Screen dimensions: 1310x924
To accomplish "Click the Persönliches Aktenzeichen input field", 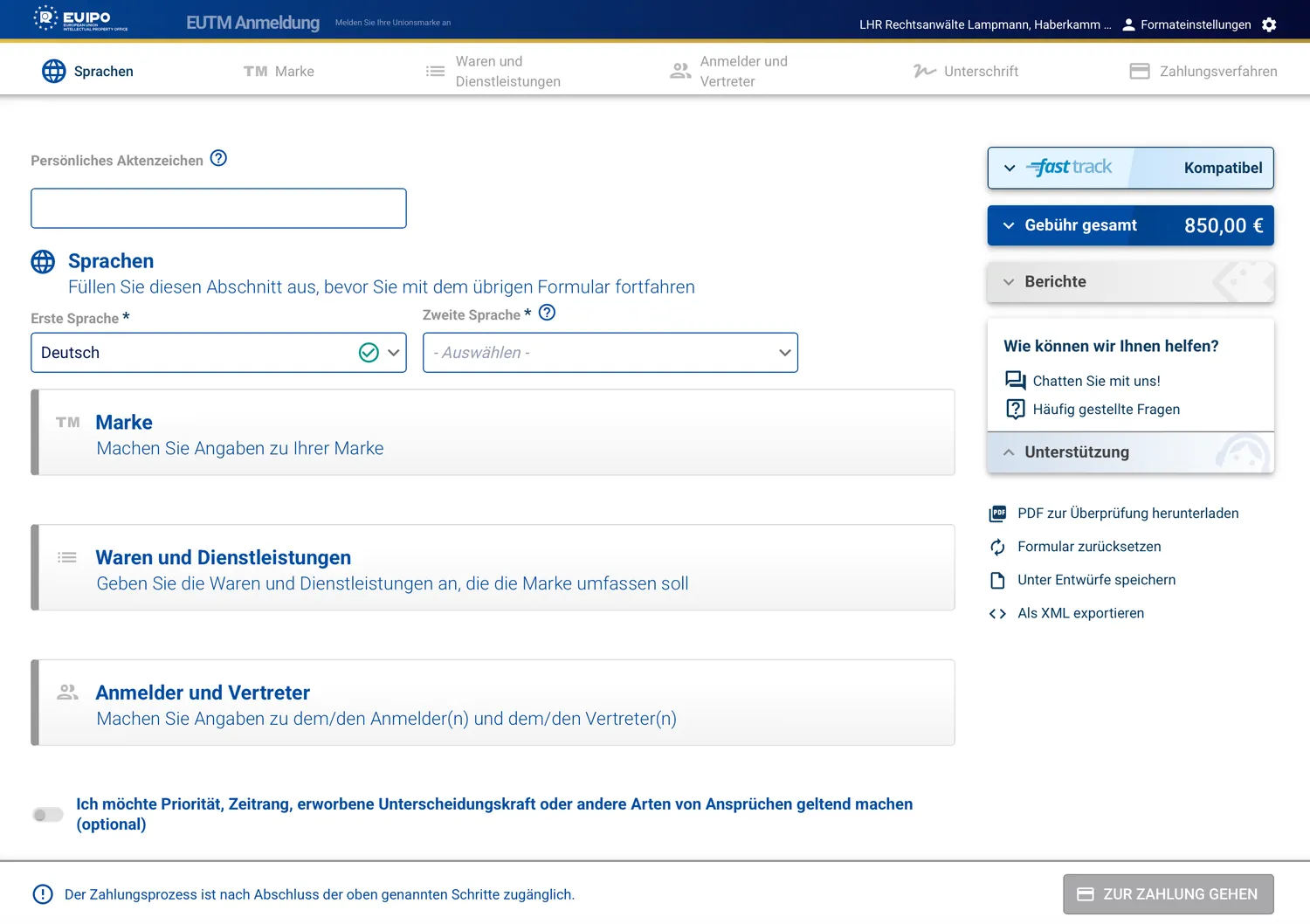I will (218, 209).
